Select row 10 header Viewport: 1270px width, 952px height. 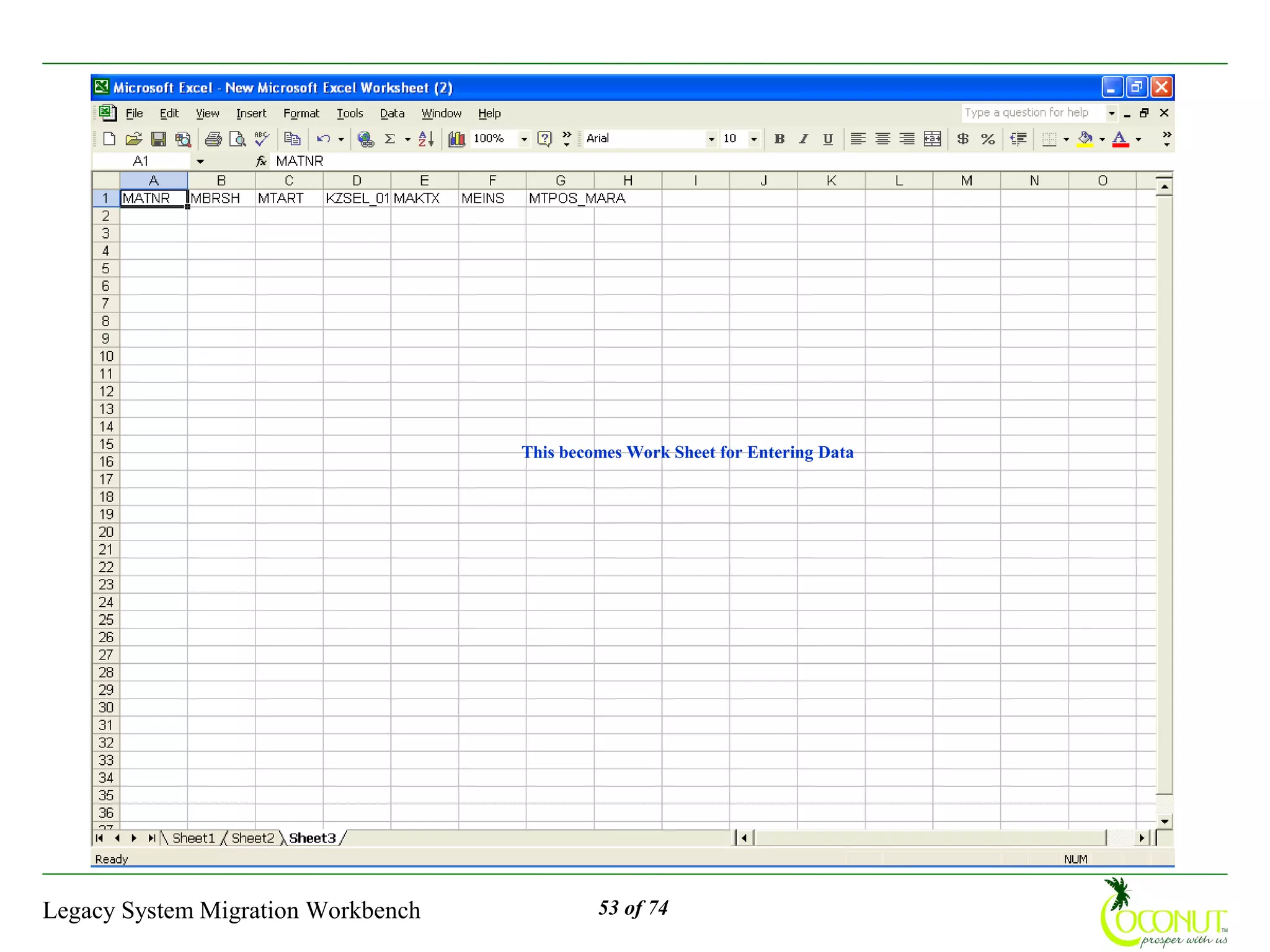tap(106, 356)
